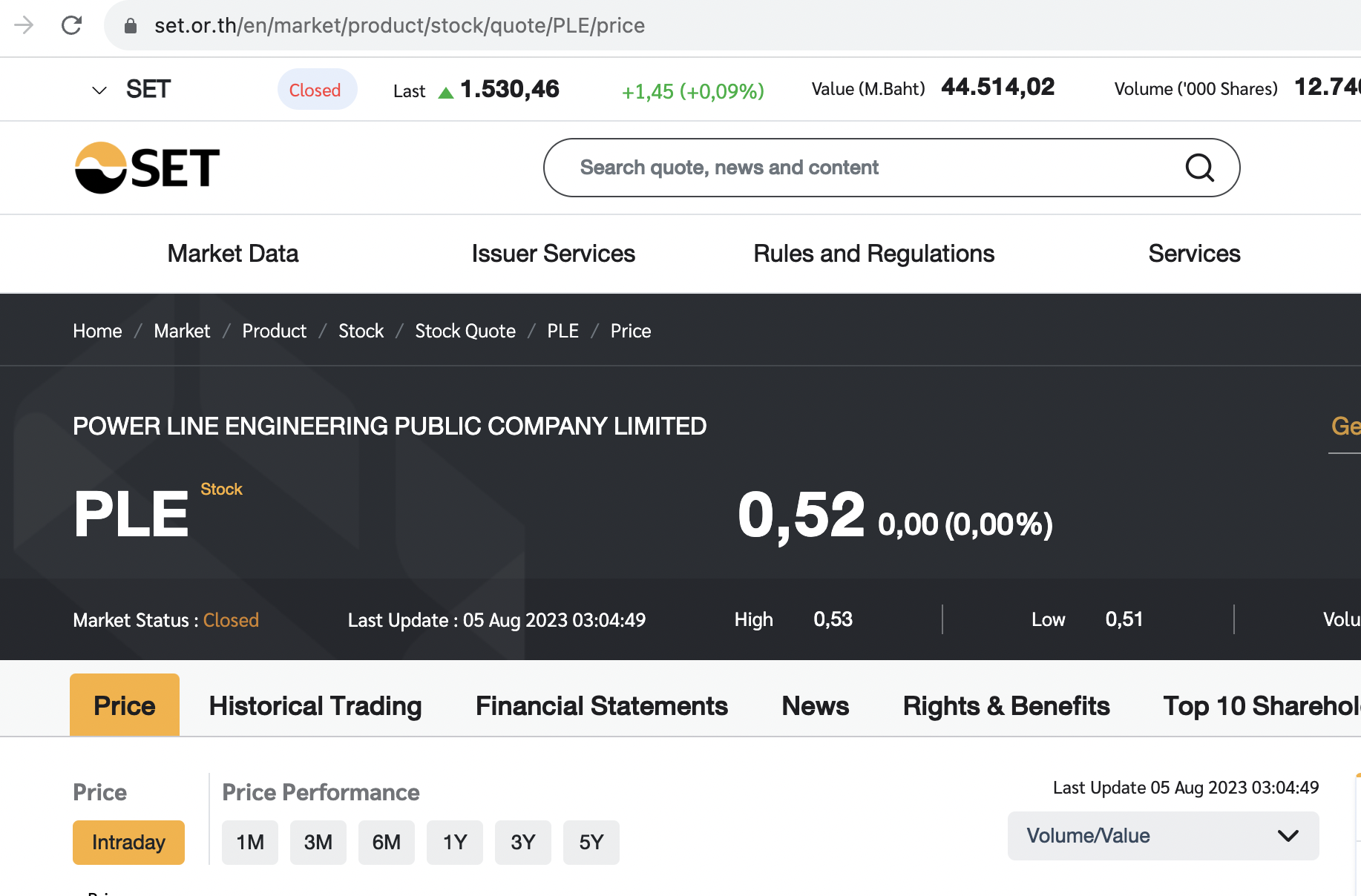Switch to Top 10 Shareholders tab

click(1262, 706)
